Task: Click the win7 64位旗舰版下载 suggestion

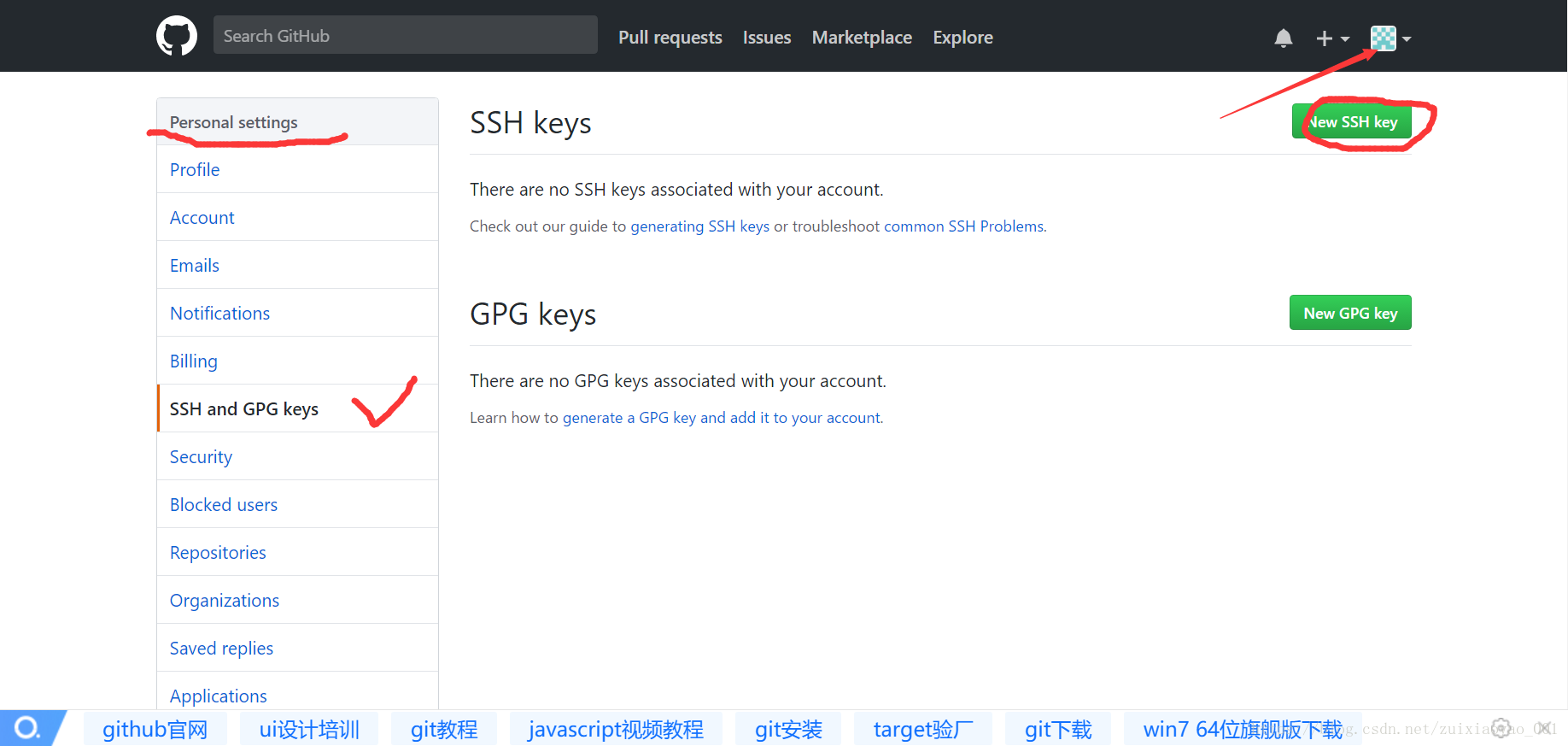Action: 1243,729
